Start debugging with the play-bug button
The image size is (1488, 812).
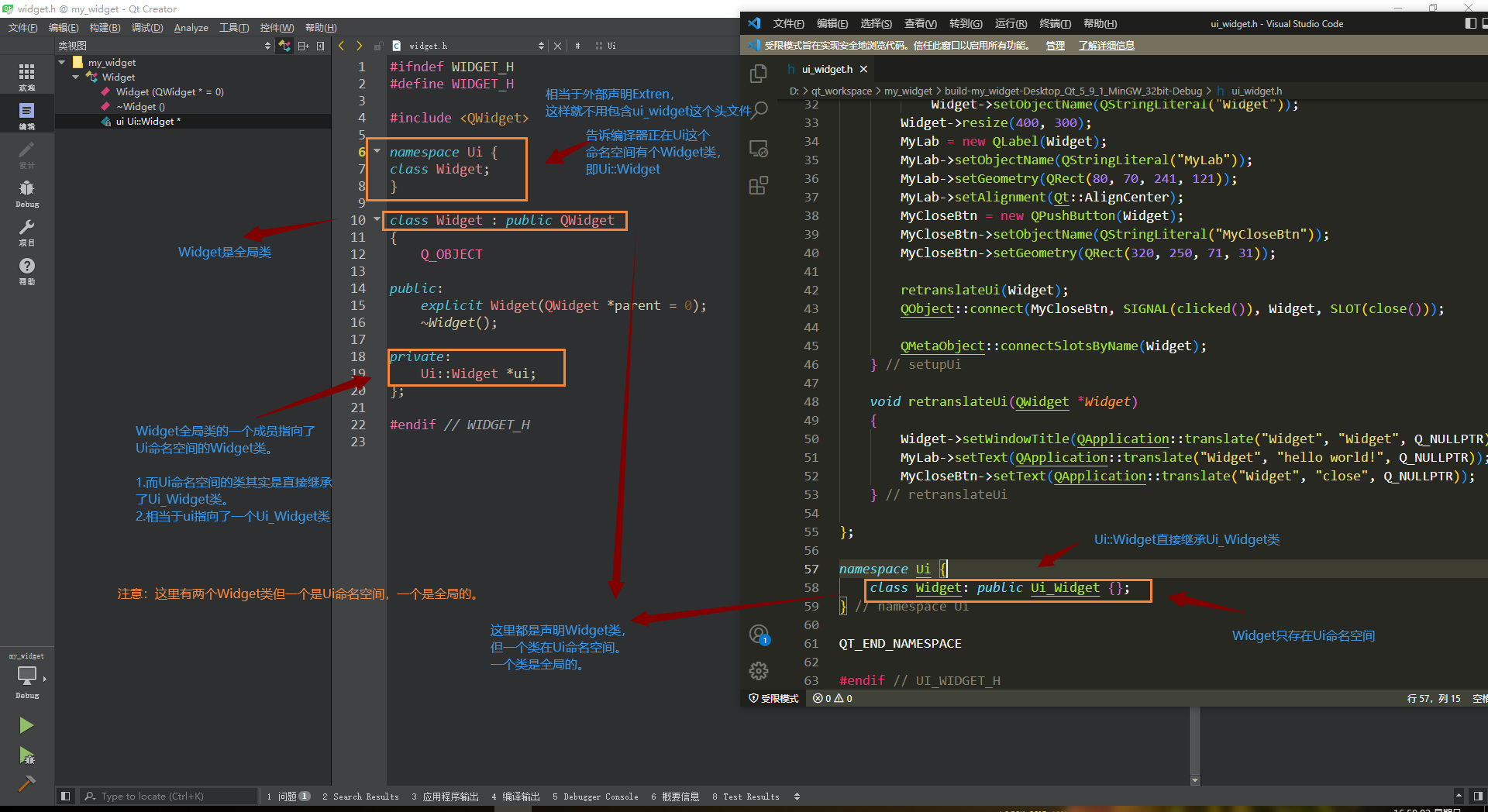[x=26, y=755]
